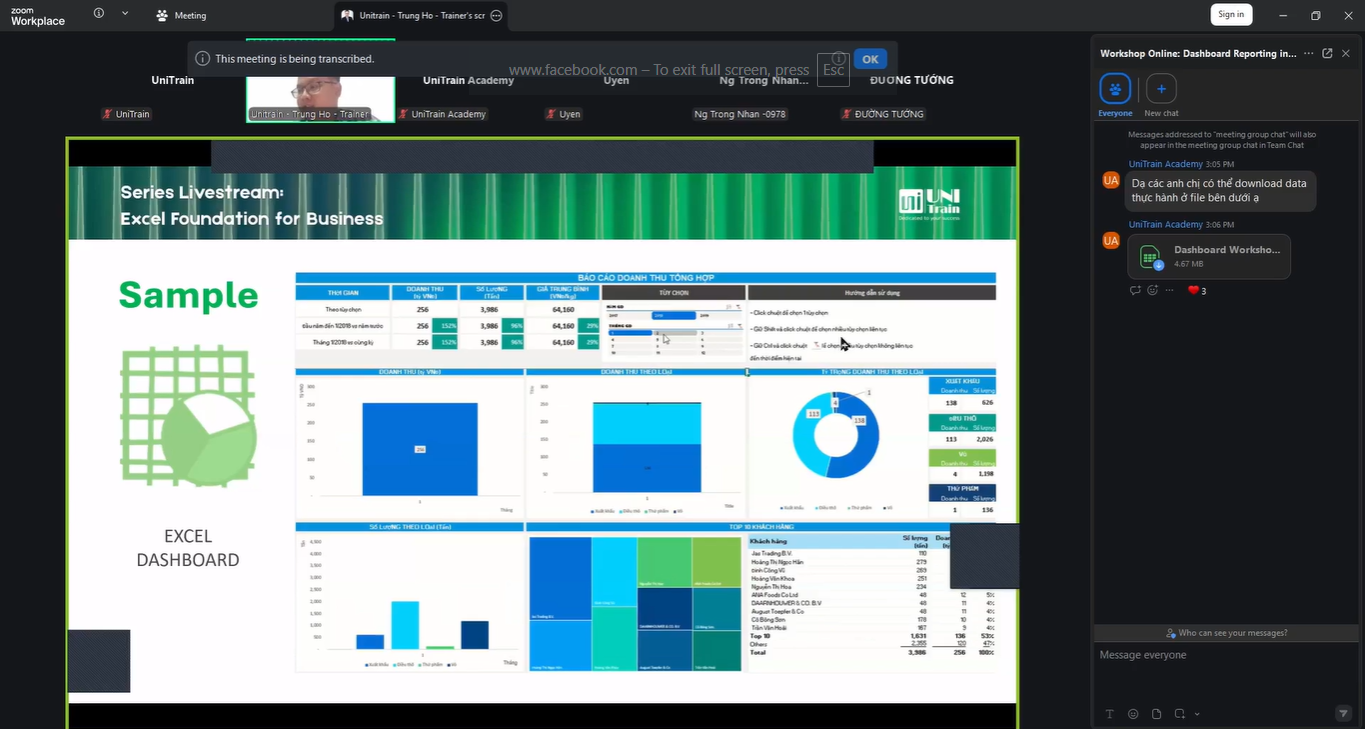Pop out the chat panel window
The image size is (1365, 729).
pos(1327,53)
